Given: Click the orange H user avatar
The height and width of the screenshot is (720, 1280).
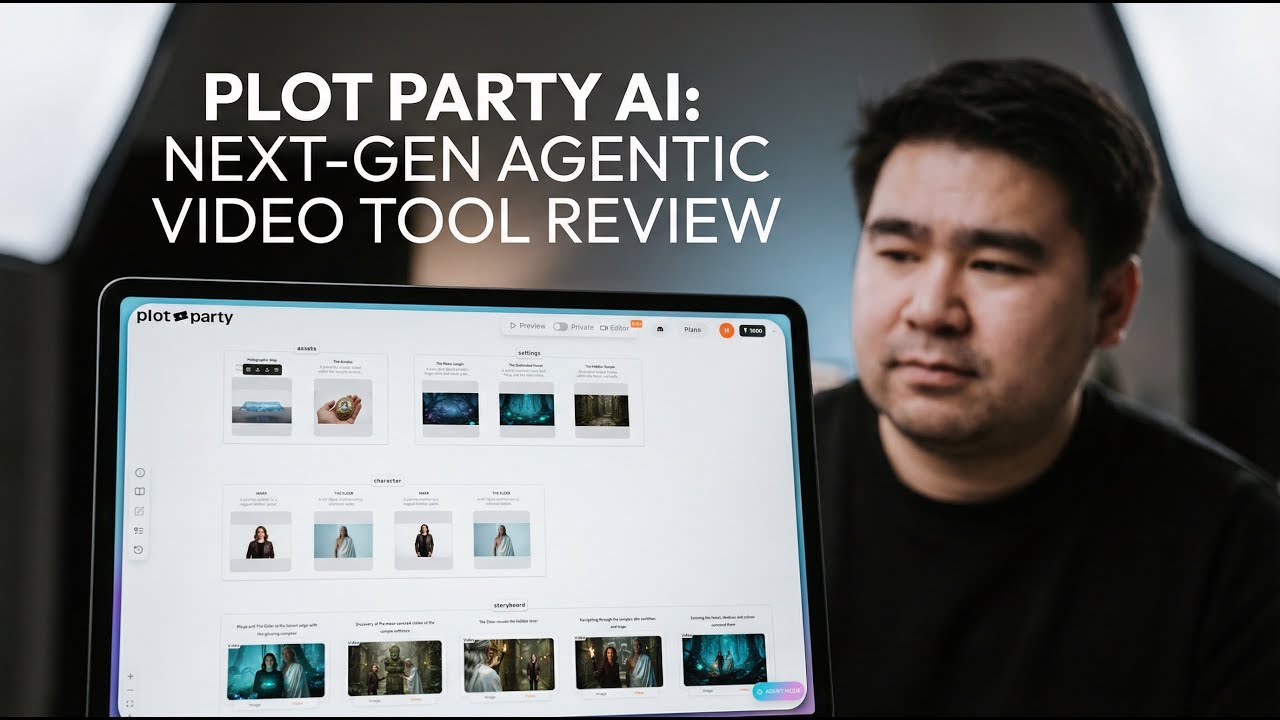Looking at the screenshot, I should (726, 330).
